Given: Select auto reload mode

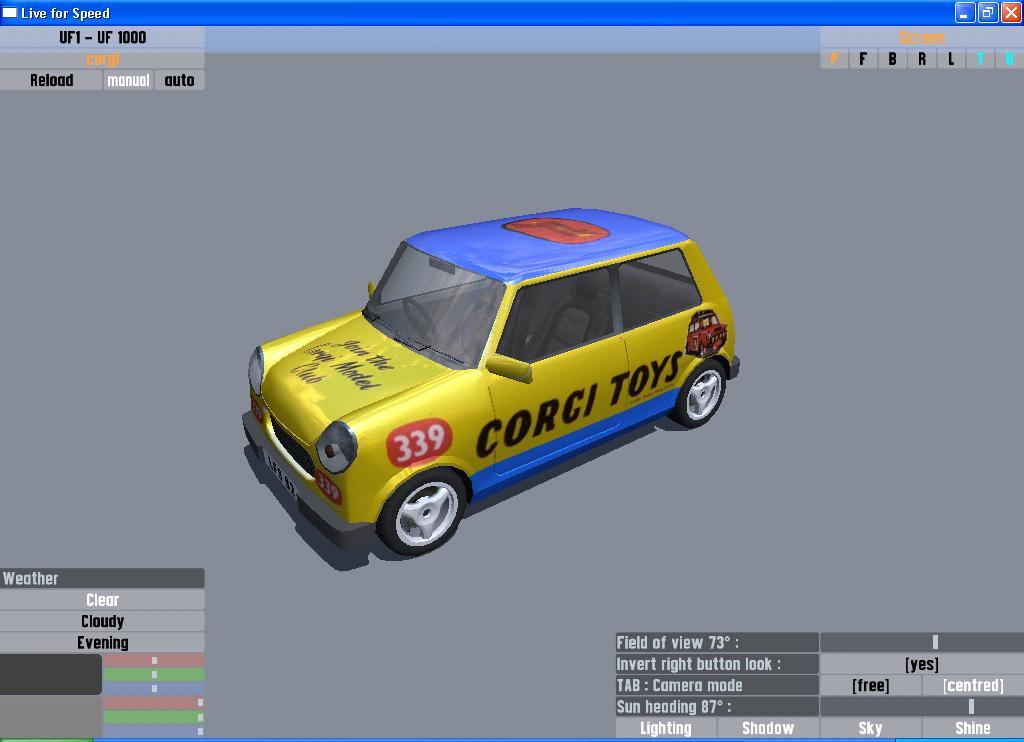Looking at the screenshot, I should tap(180, 80).
